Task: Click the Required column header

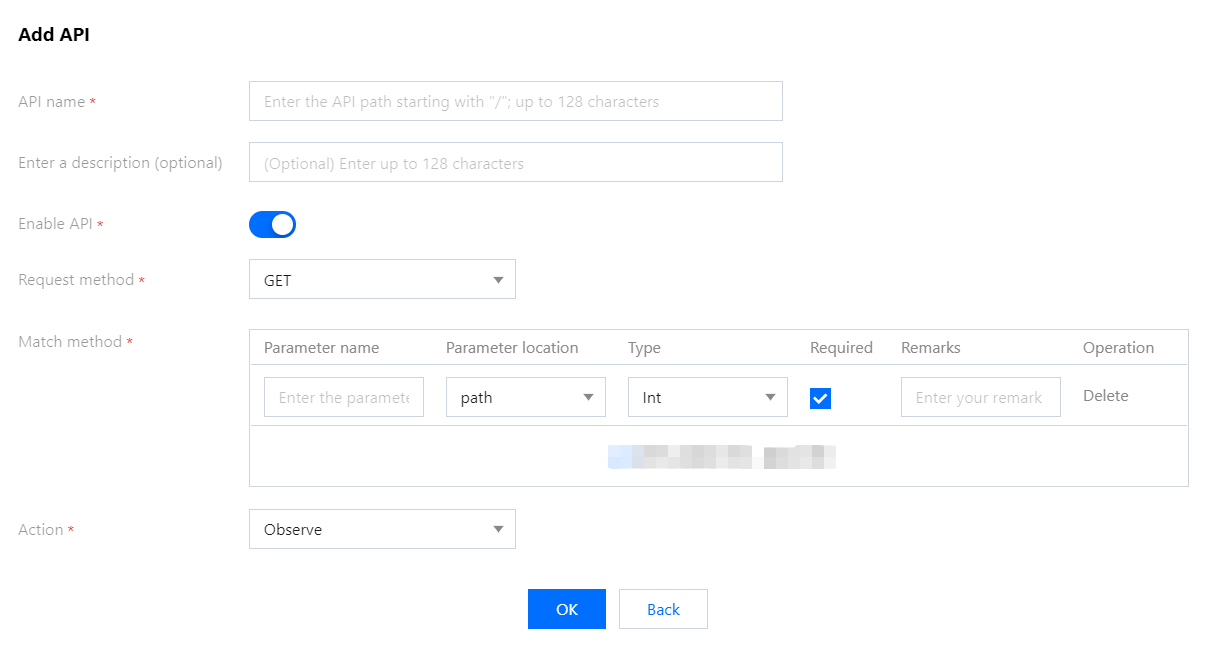Action: pos(841,348)
